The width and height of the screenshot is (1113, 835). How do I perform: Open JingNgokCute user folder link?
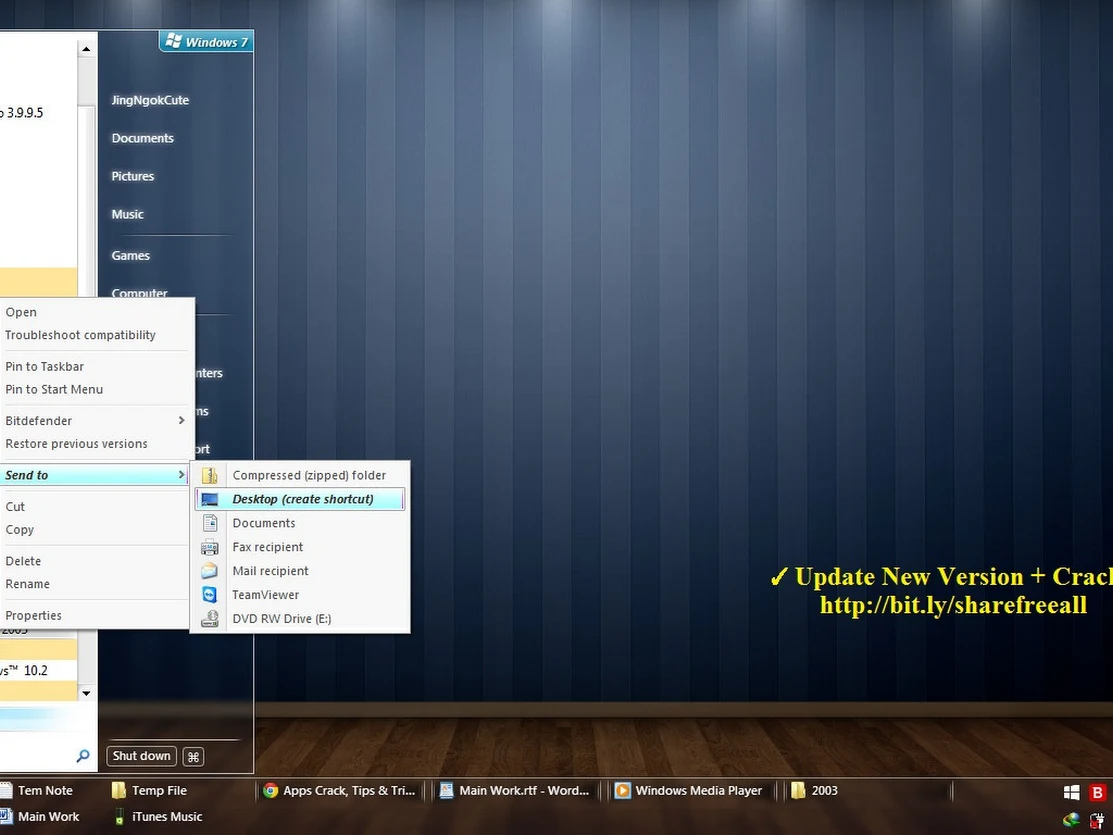[x=150, y=100]
